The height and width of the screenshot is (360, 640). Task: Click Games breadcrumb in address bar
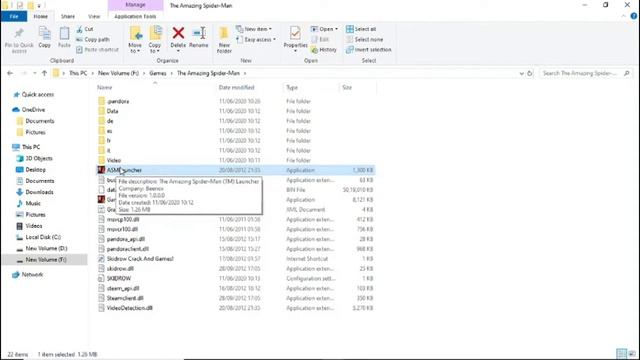point(158,73)
